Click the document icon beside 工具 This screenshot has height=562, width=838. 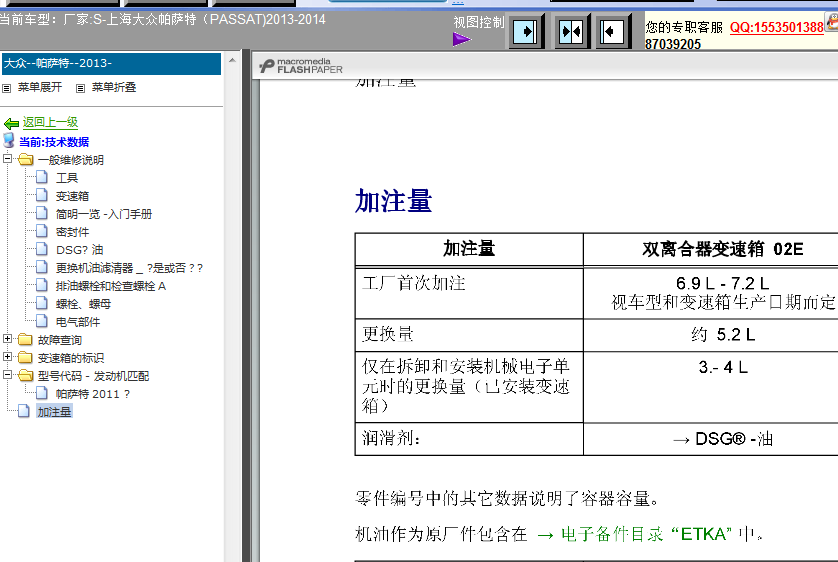42,177
